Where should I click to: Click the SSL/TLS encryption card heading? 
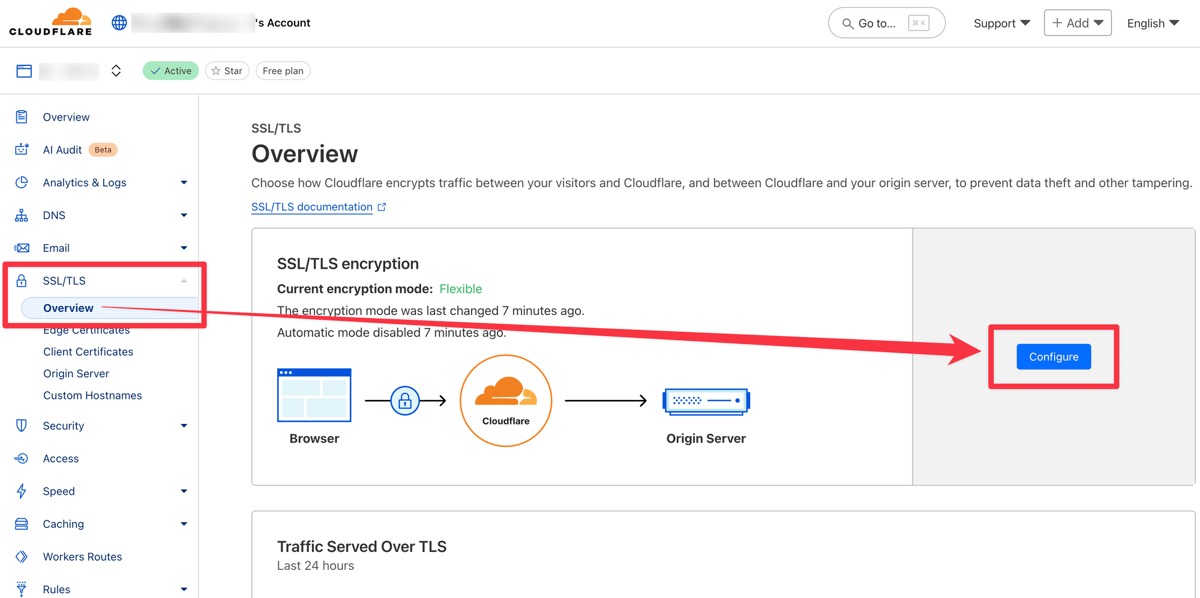coord(348,264)
